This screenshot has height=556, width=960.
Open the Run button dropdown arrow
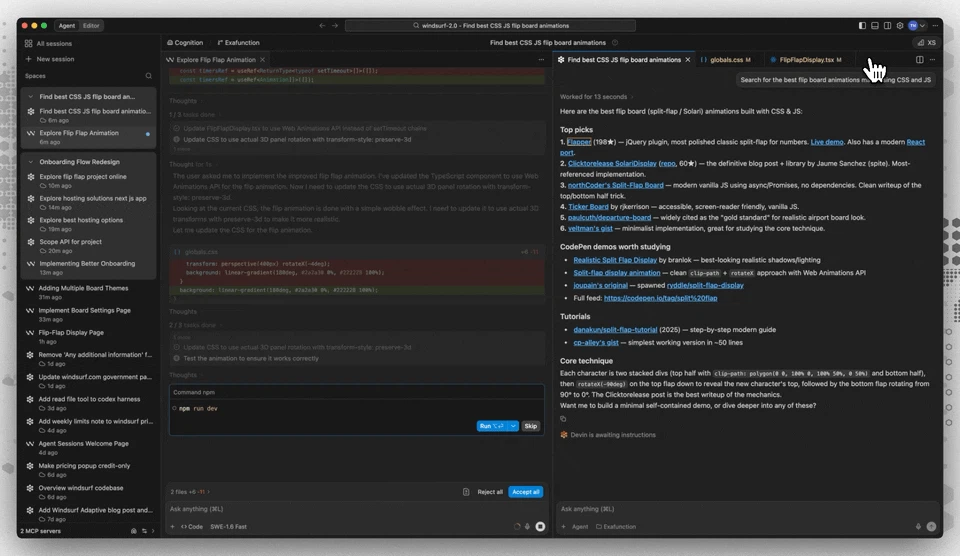tap(513, 426)
